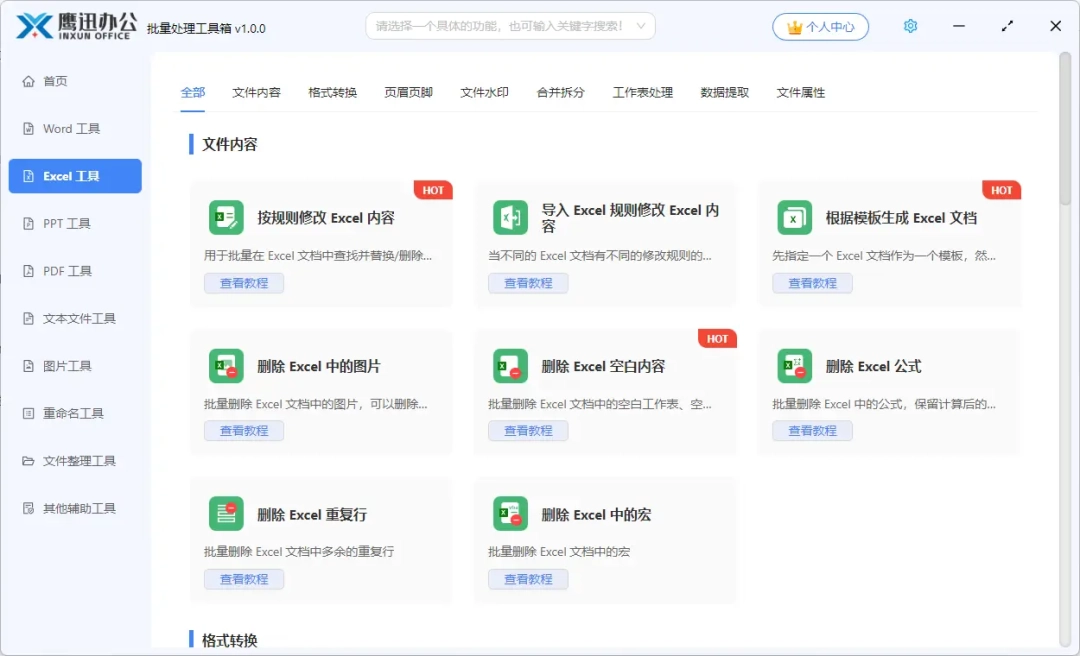Click the 删除 Excel 中的图片 tool icon
The image size is (1080, 656).
click(226, 365)
